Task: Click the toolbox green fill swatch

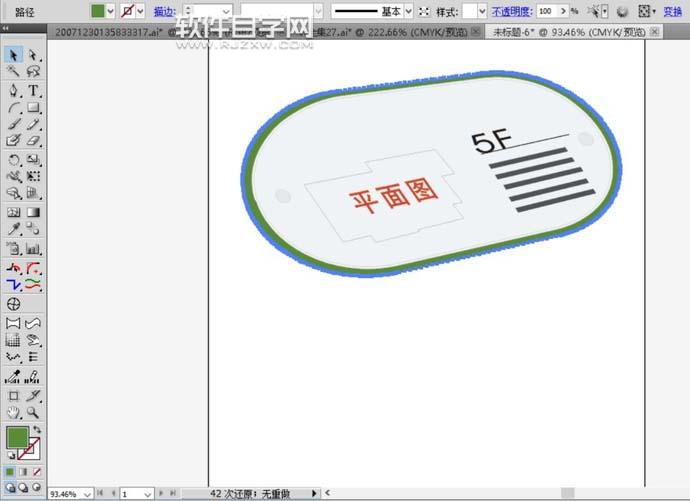Action: pos(18,437)
